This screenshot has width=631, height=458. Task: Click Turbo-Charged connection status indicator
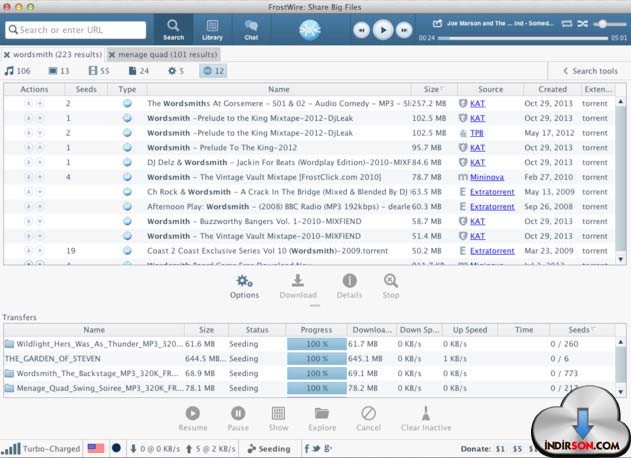pos(41,449)
